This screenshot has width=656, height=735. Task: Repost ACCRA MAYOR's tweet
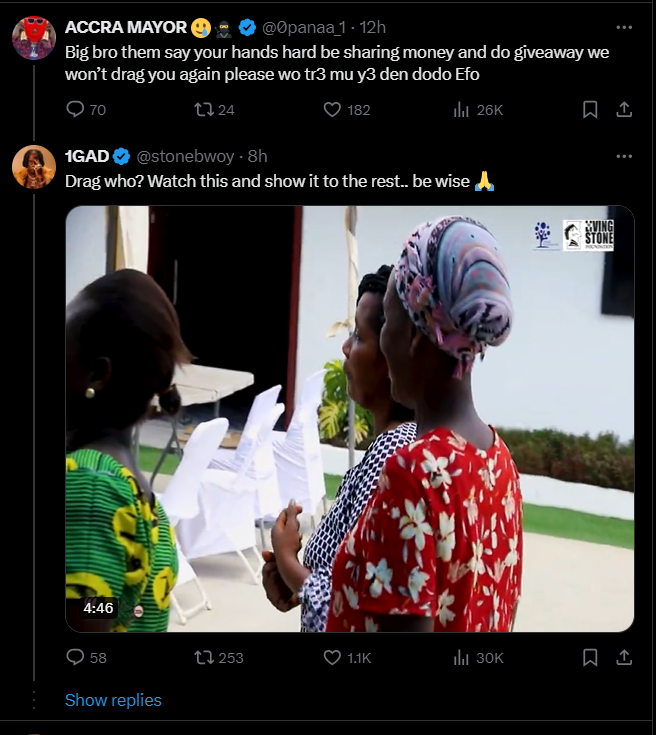coord(204,109)
